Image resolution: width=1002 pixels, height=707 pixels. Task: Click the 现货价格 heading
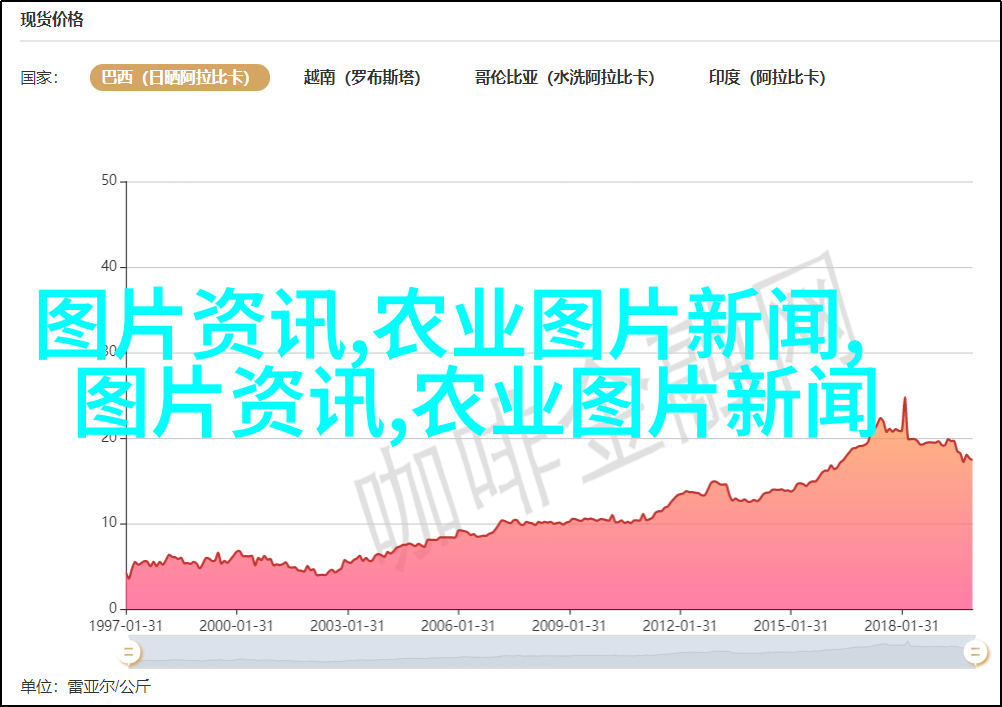52,19
